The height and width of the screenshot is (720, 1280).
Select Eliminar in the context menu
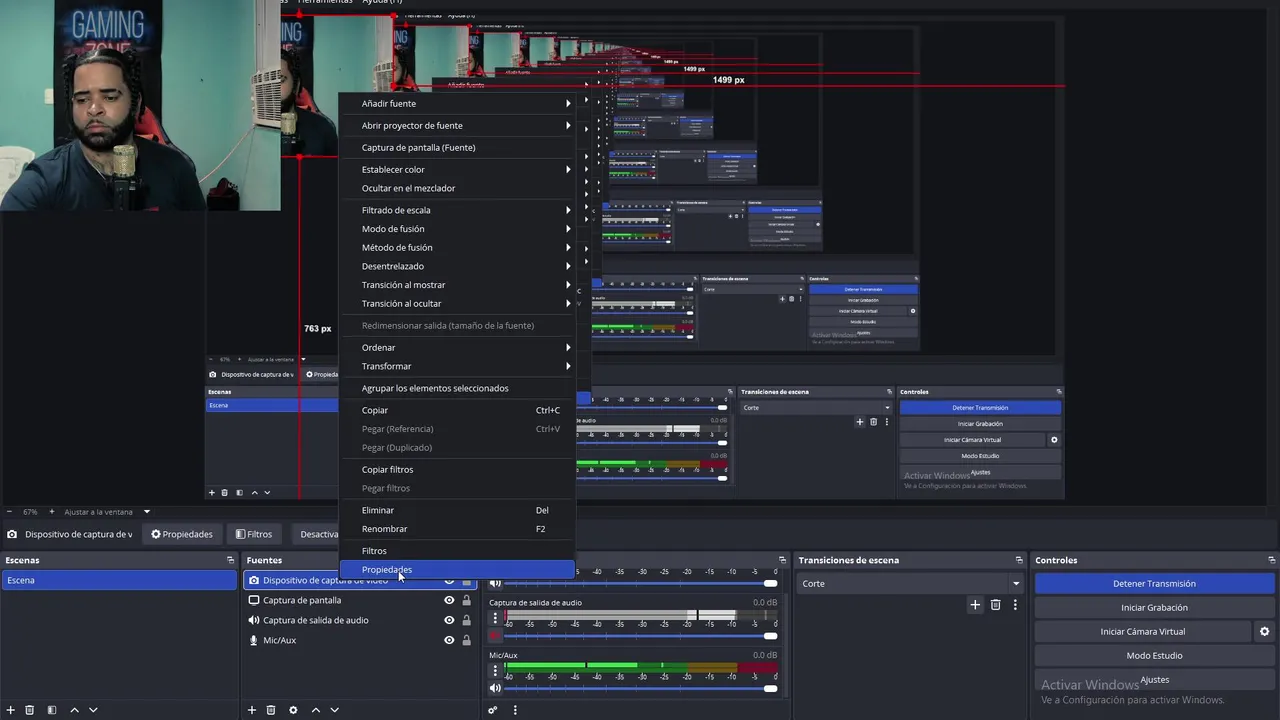click(457, 510)
